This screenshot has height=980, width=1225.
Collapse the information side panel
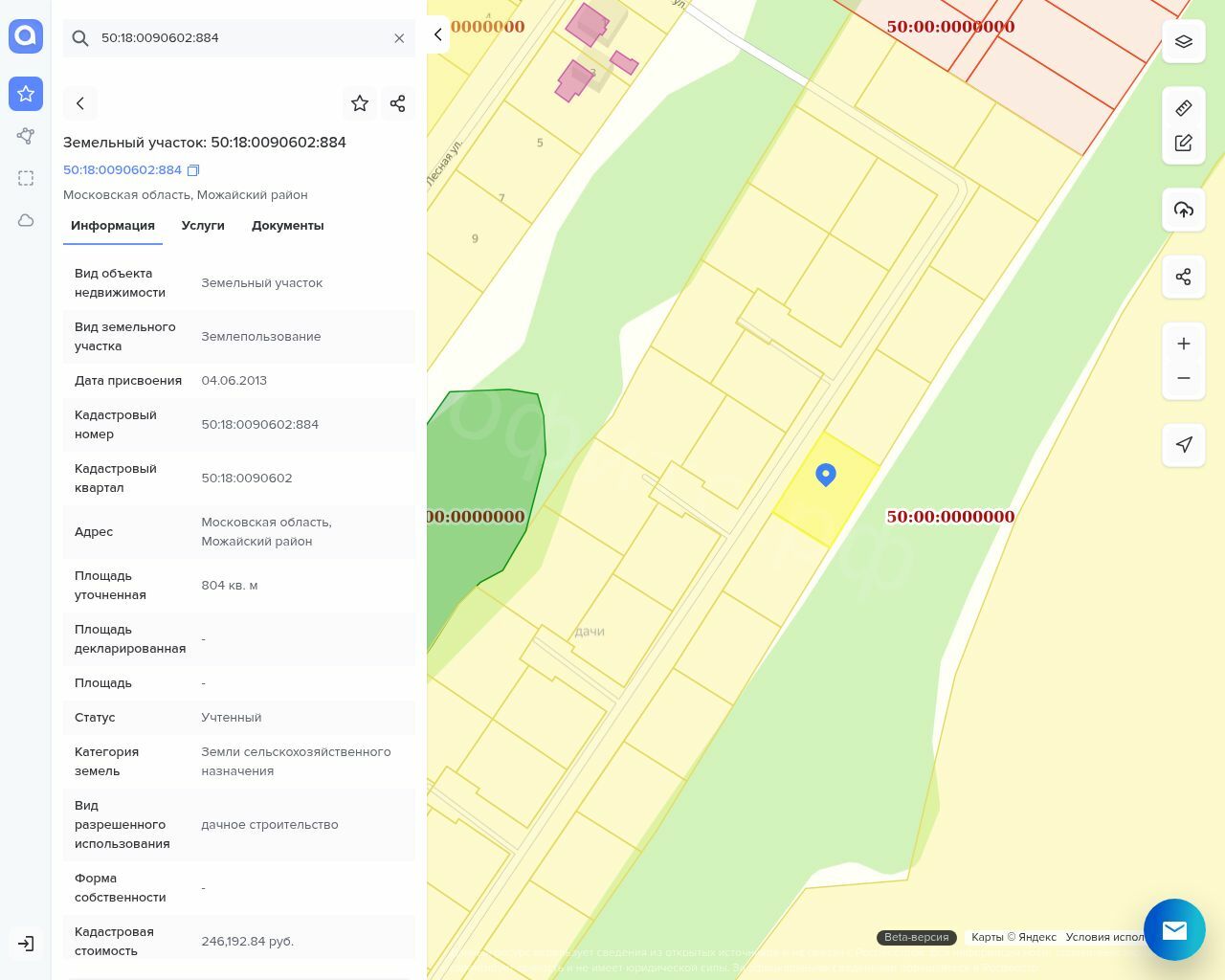(x=437, y=34)
